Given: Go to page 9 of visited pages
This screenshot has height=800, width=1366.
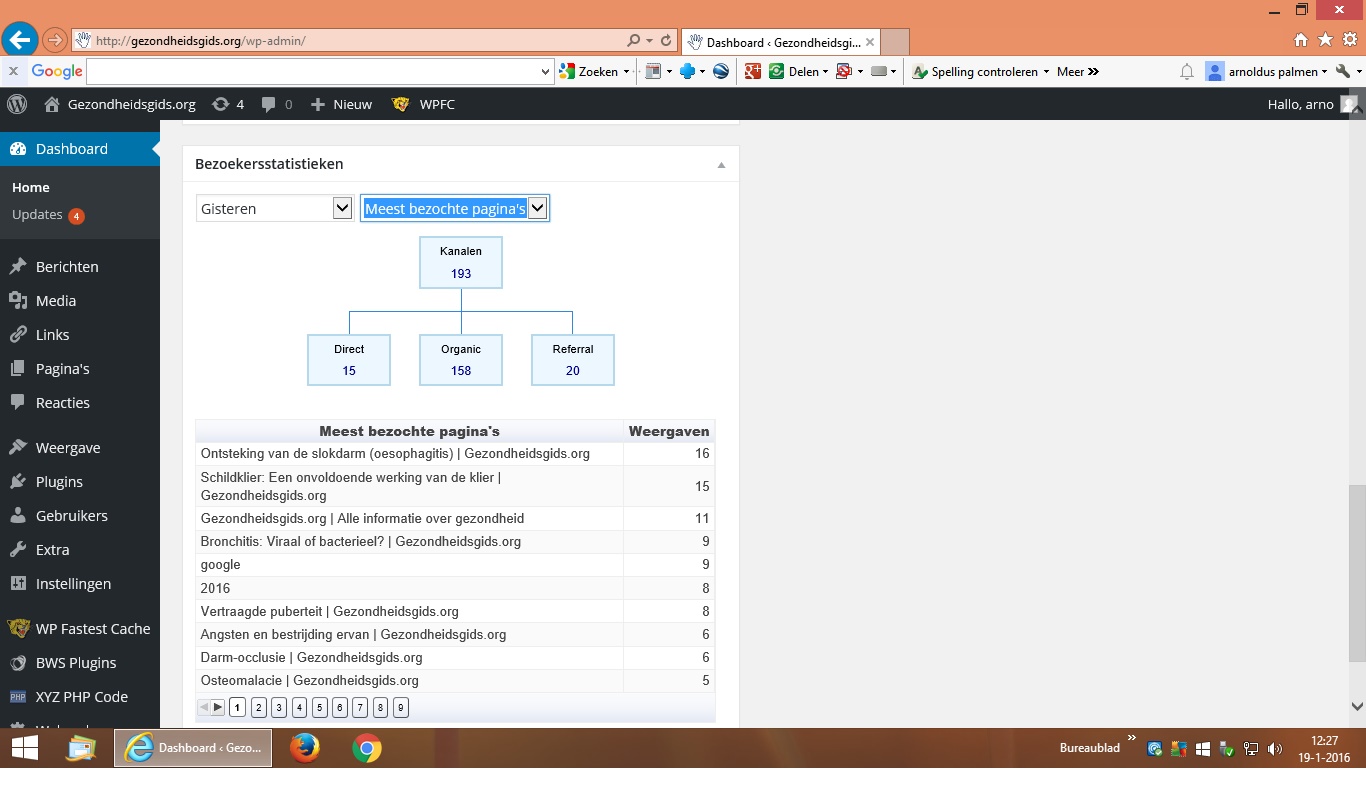Looking at the screenshot, I should pyautogui.click(x=400, y=708).
